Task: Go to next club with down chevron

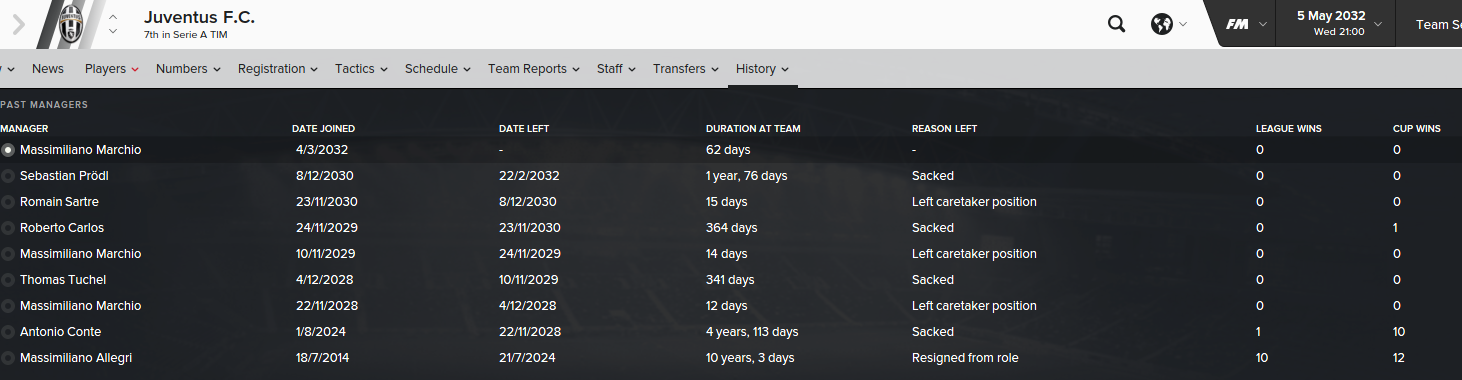Action: (113, 32)
